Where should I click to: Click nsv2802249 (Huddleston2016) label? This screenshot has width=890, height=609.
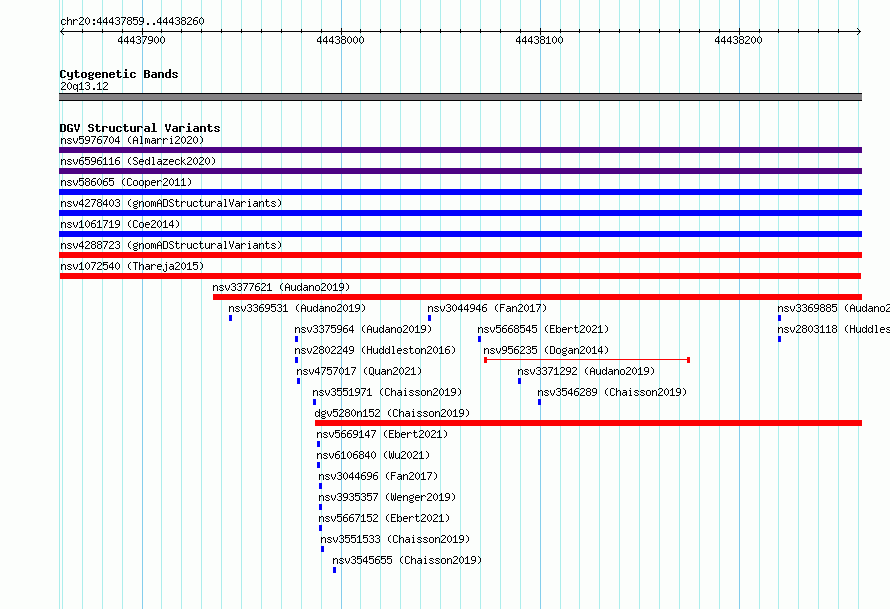click(x=375, y=350)
